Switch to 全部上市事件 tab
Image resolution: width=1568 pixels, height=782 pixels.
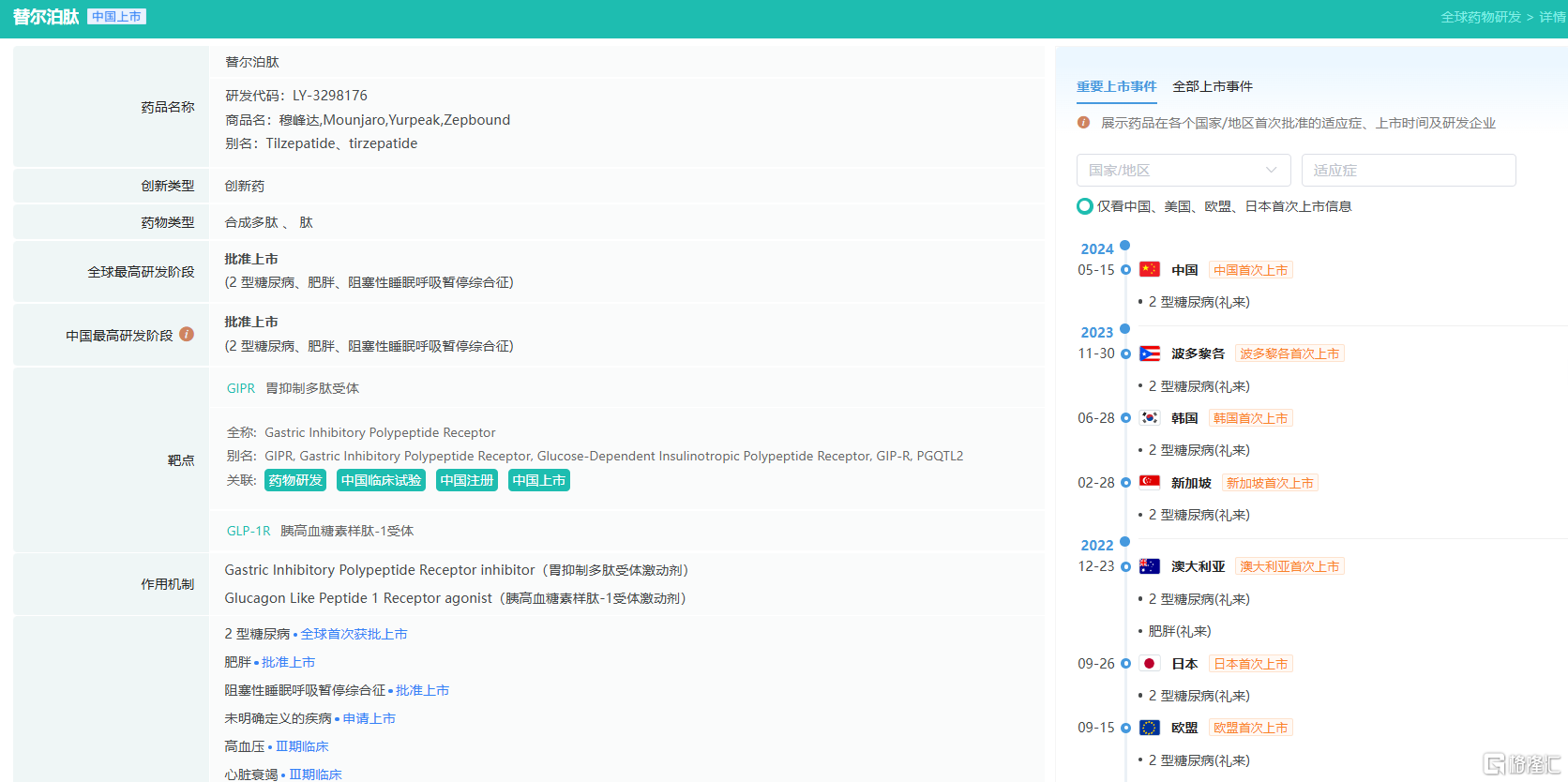[1213, 86]
